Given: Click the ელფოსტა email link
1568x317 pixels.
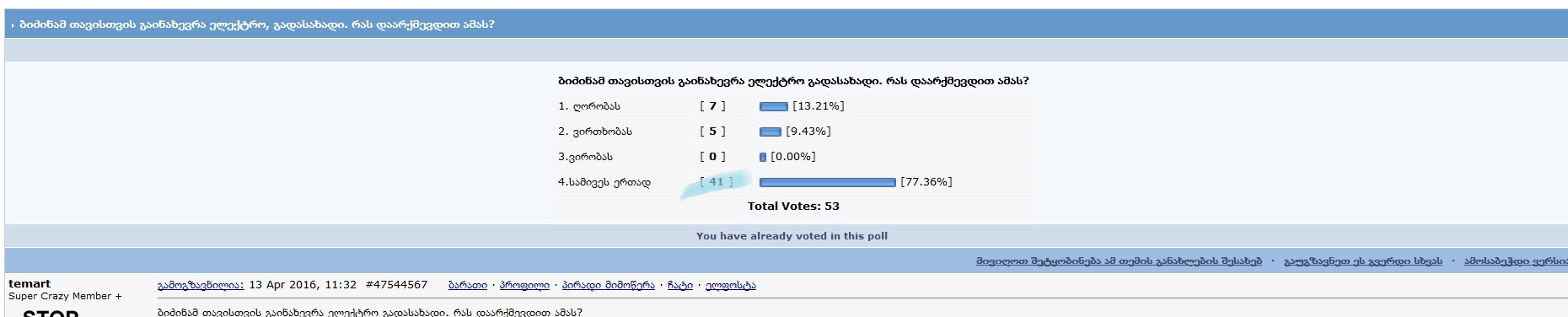Looking at the screenshot, I should (731, 286).
